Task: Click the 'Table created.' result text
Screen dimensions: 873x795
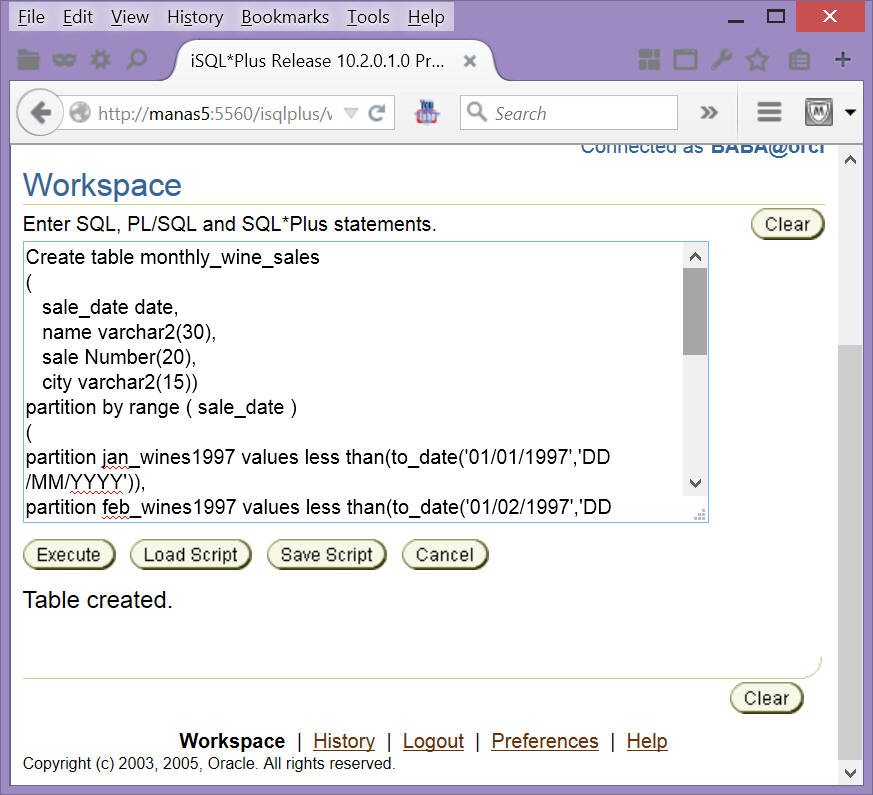Action: (x=97, y=600)
